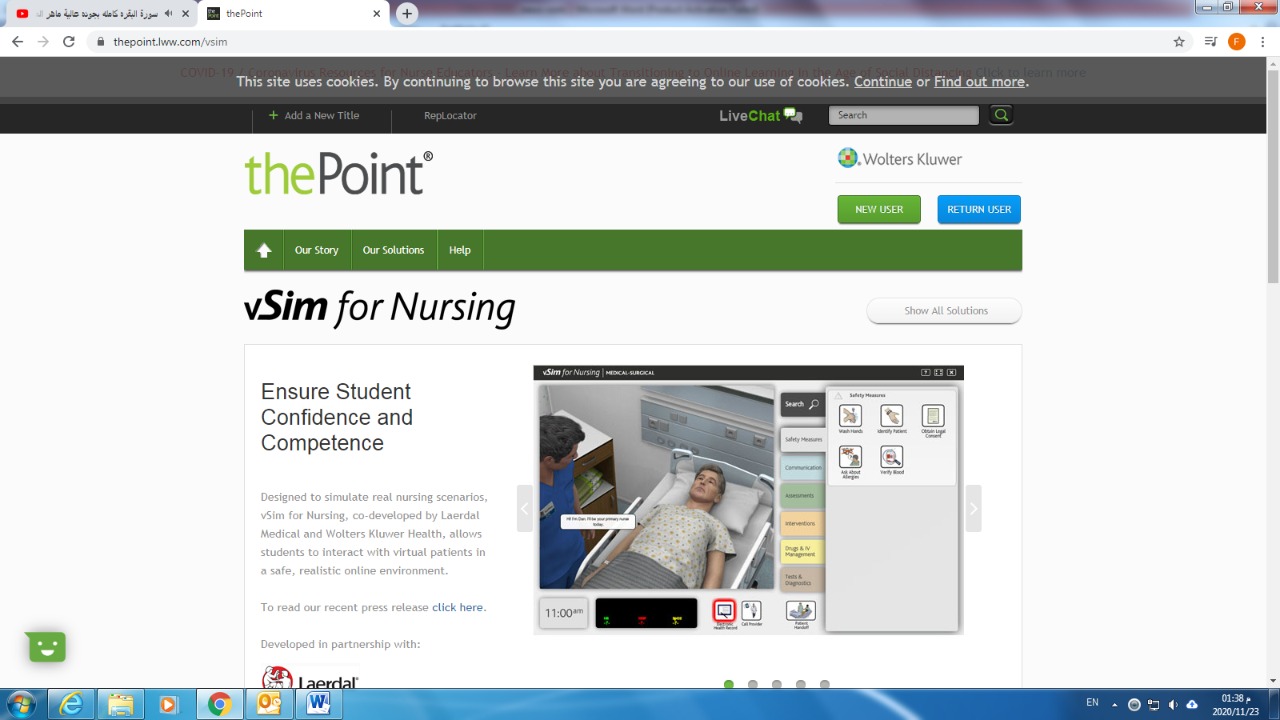Expand hidden system tray icons arrow
Image resolution: width=1280 pixels, height=720 pixels.
pyautogui.click(x=1115, y=704)
